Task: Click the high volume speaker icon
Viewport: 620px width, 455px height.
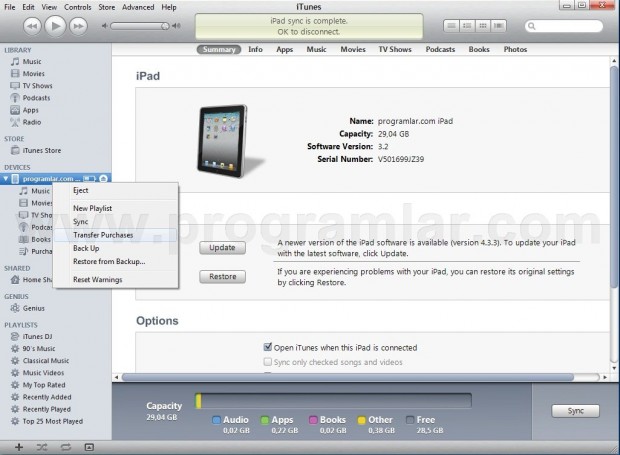Action: pos(176,26)
